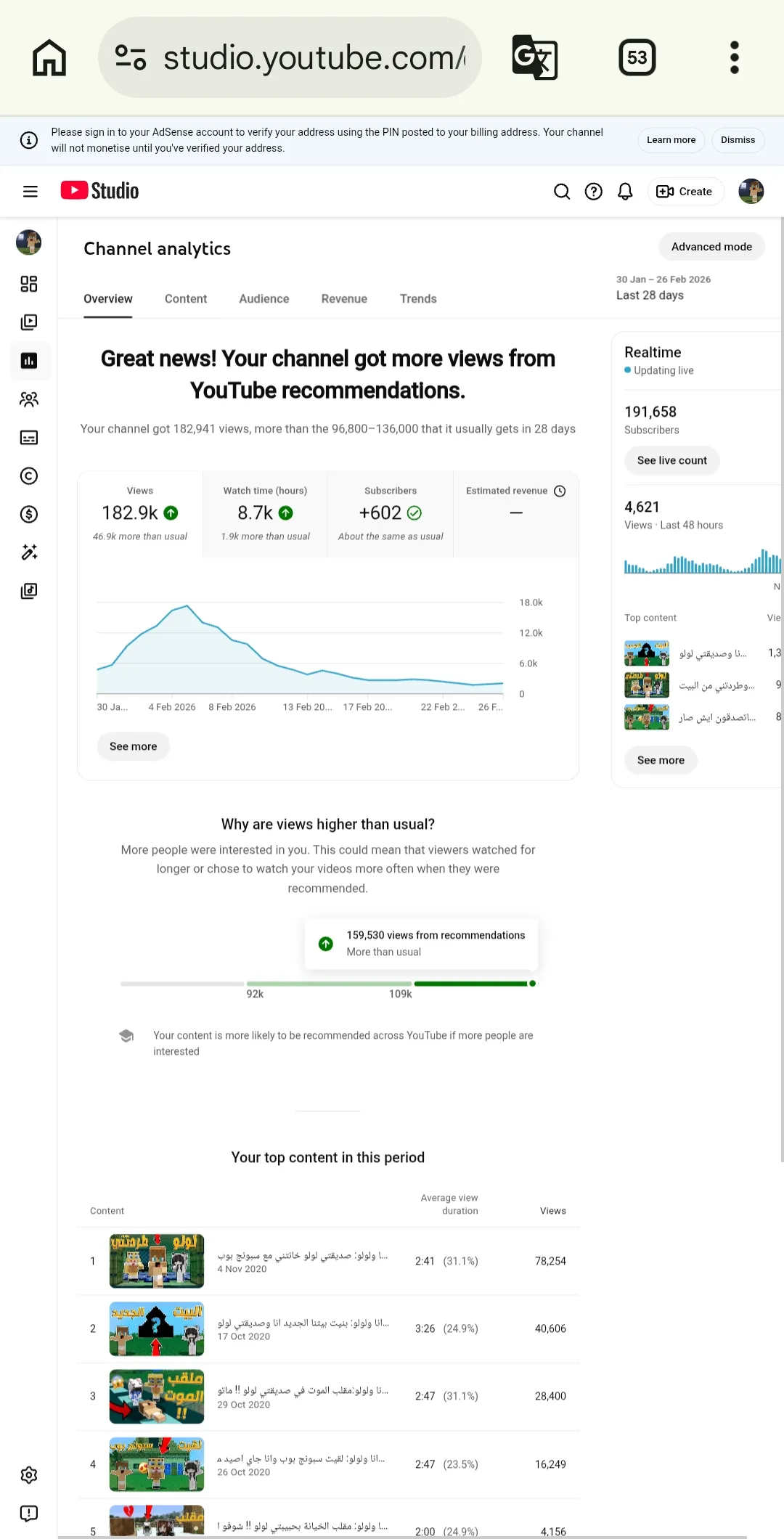The width and height of the screenshot is (784, 1539).
Task: Open the Community people icon in sidebar
Action: pyautogui.click(x=29, y=399)
